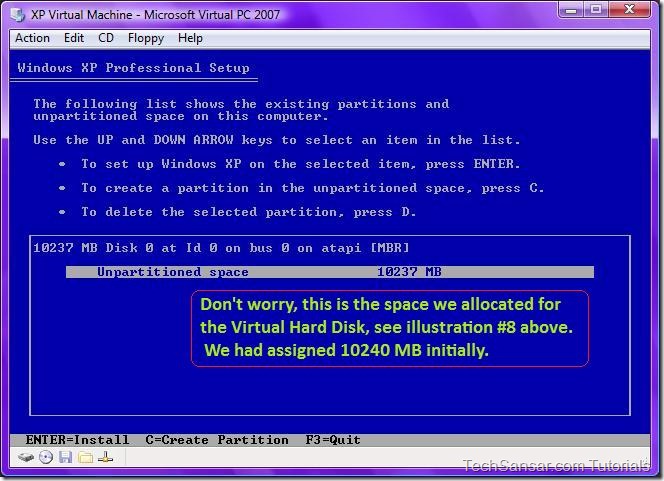The image size is (664, 481).
Task: Click the 'press D' delete instruction line
Action: [x=249, y=212]
